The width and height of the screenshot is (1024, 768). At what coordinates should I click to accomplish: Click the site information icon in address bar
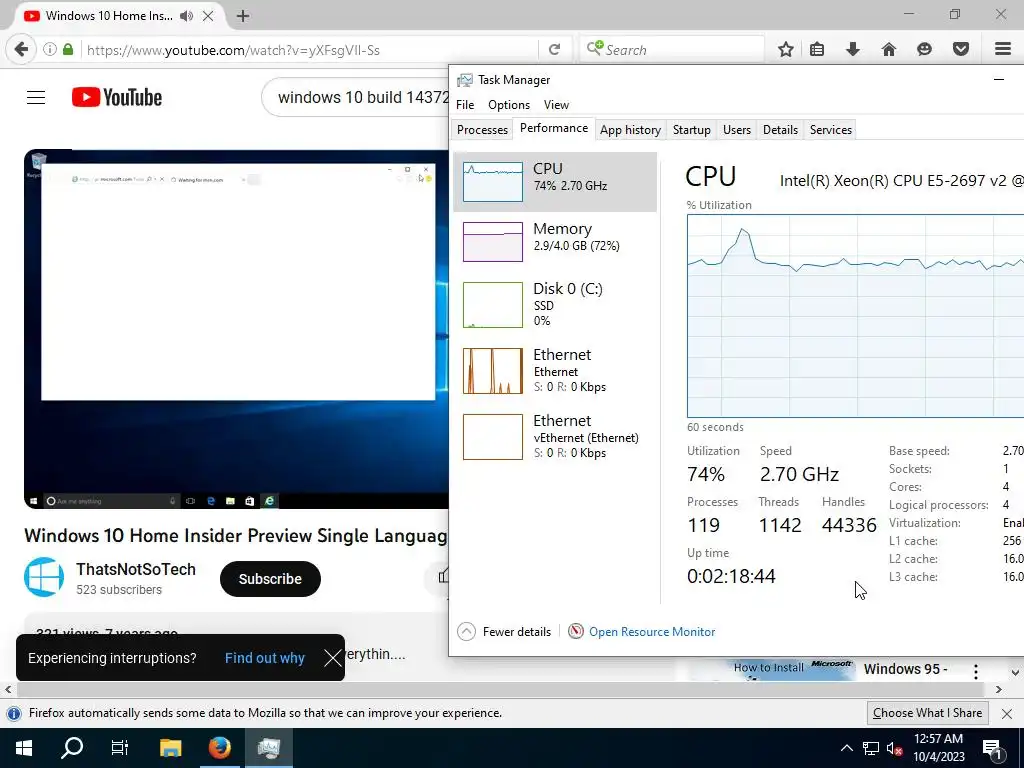click(50, 50)
